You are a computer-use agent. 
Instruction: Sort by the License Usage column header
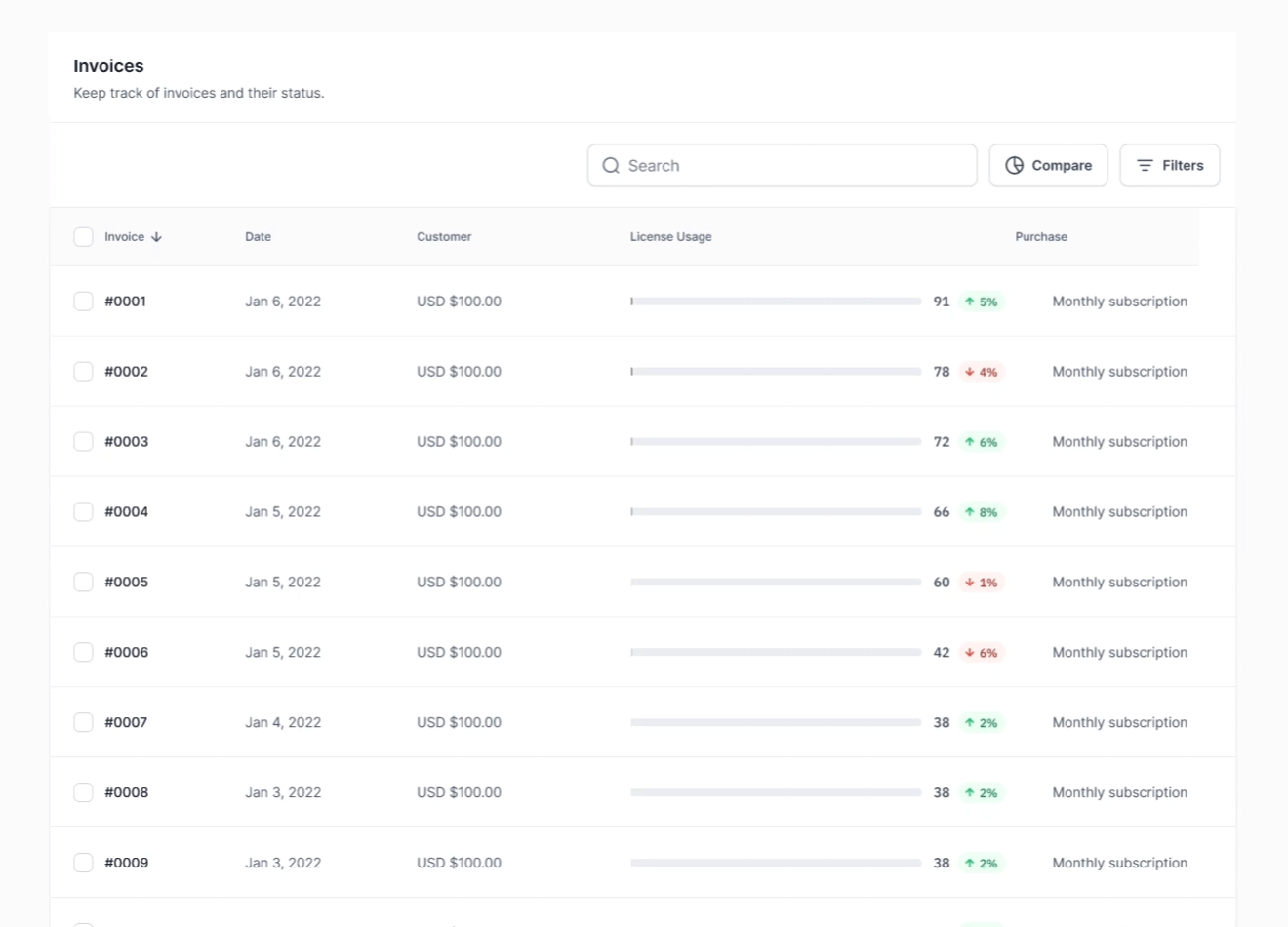click(670, 237)
